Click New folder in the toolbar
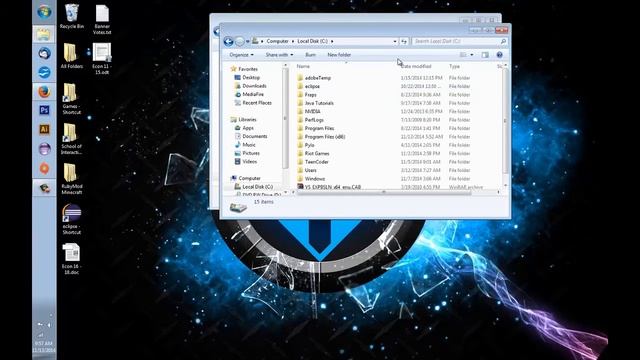640x360 pixels. click(x=339, y=55)
